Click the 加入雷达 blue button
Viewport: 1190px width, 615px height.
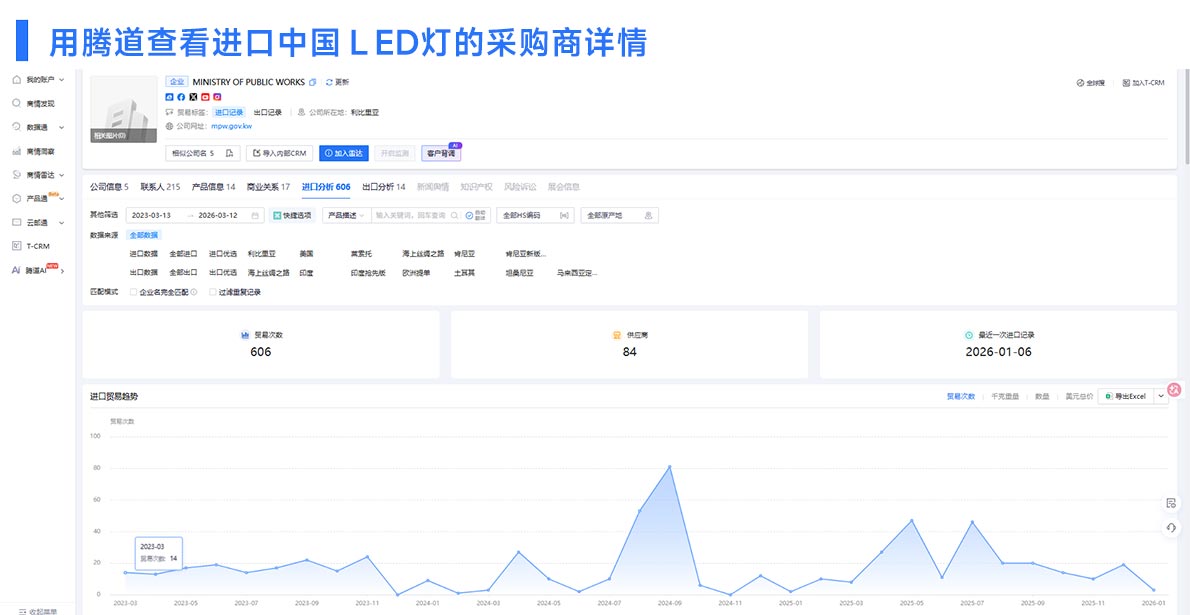click(345, 153)
